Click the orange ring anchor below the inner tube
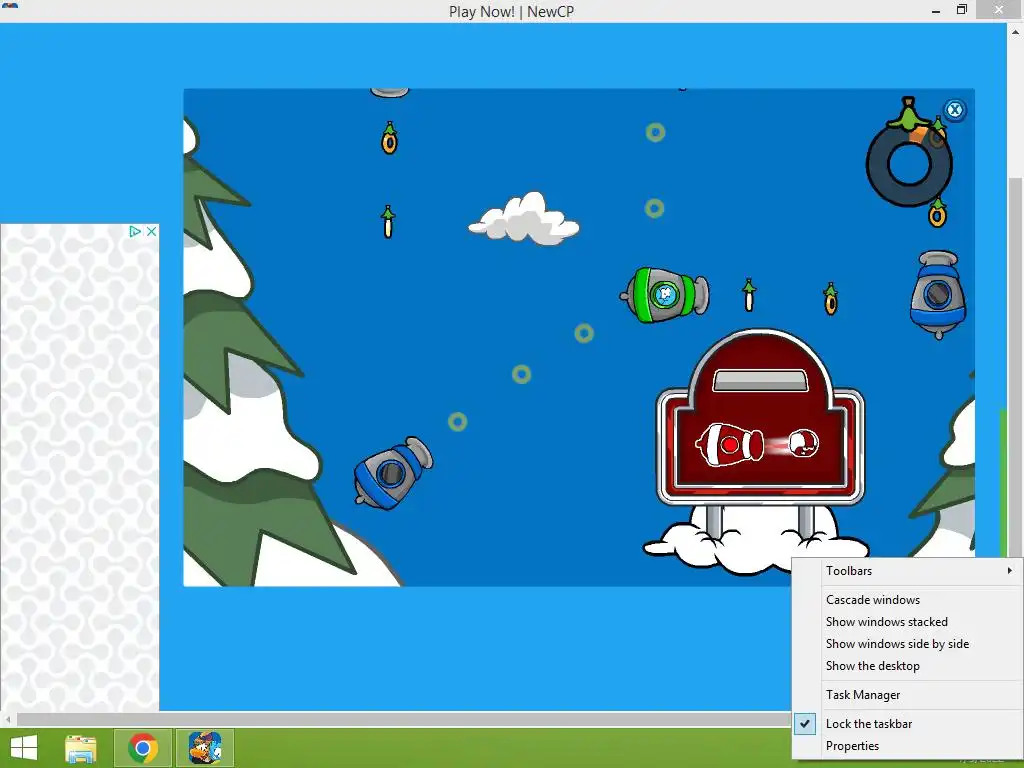Viewport: 1024px width, 768px height. pyautogui.click(x=937, y=212)
